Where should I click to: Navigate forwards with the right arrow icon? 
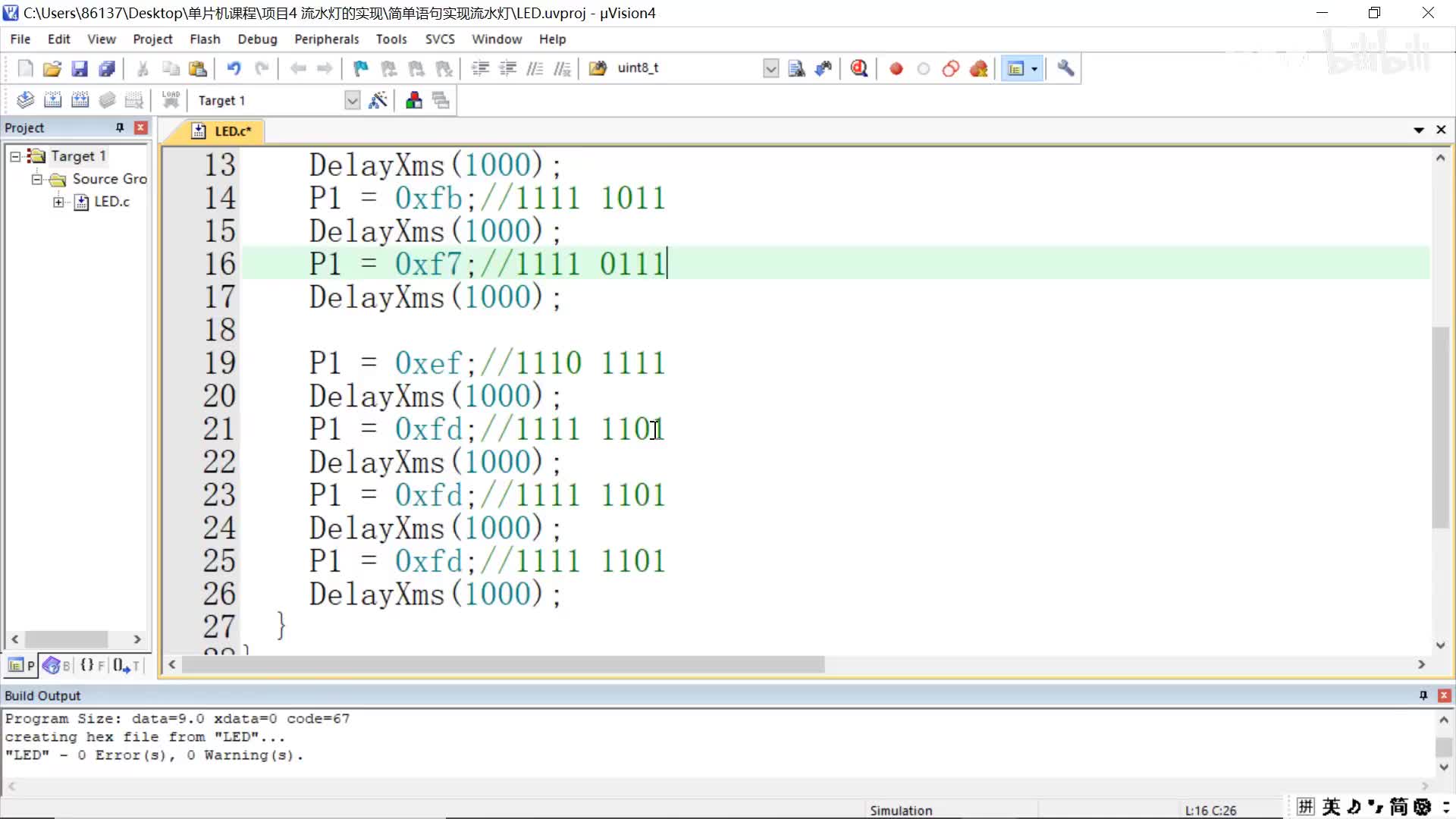(x=325, y=69)
